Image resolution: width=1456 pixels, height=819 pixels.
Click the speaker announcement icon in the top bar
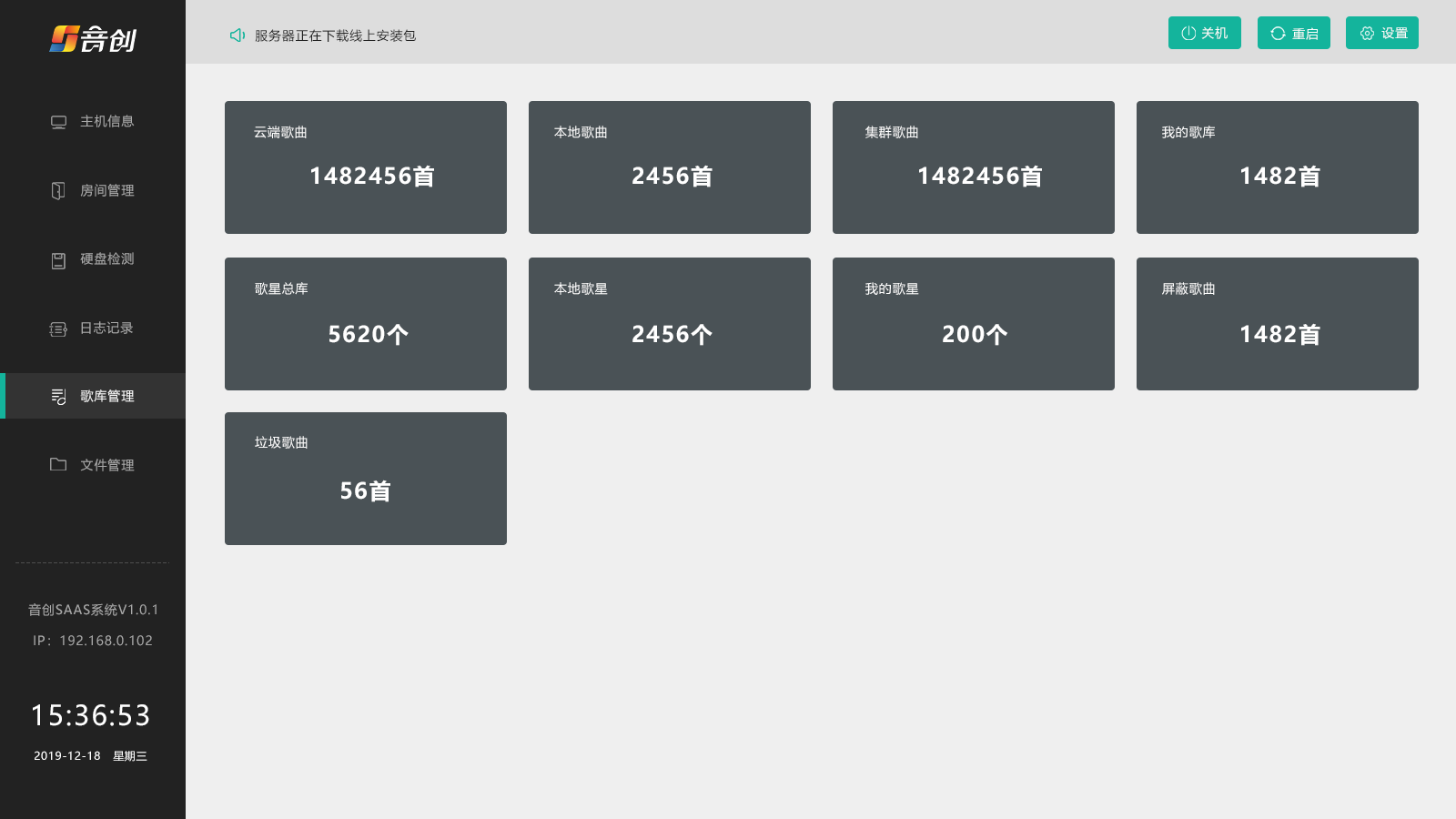coord(238,35)
